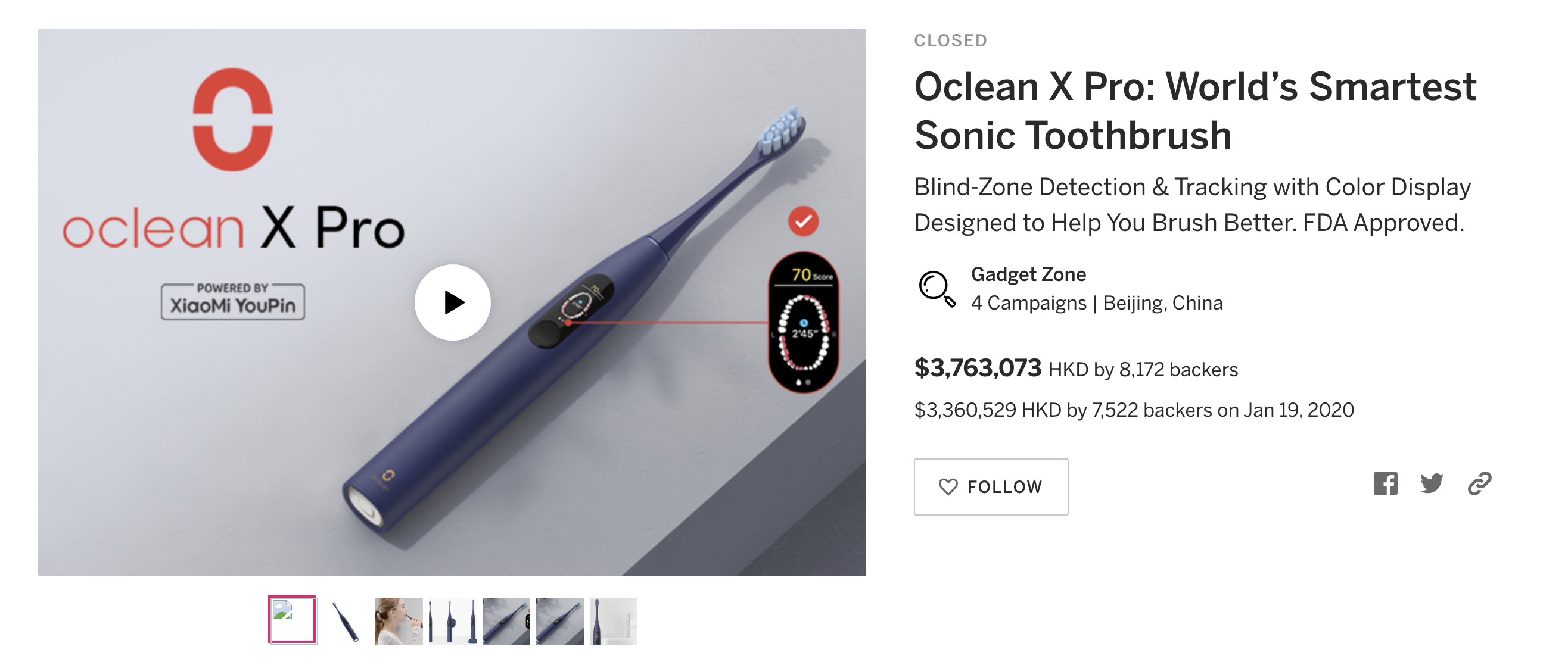Click the heart icon in Follow button
This screenshot has height=668, width=1568.
click(948, 486)
